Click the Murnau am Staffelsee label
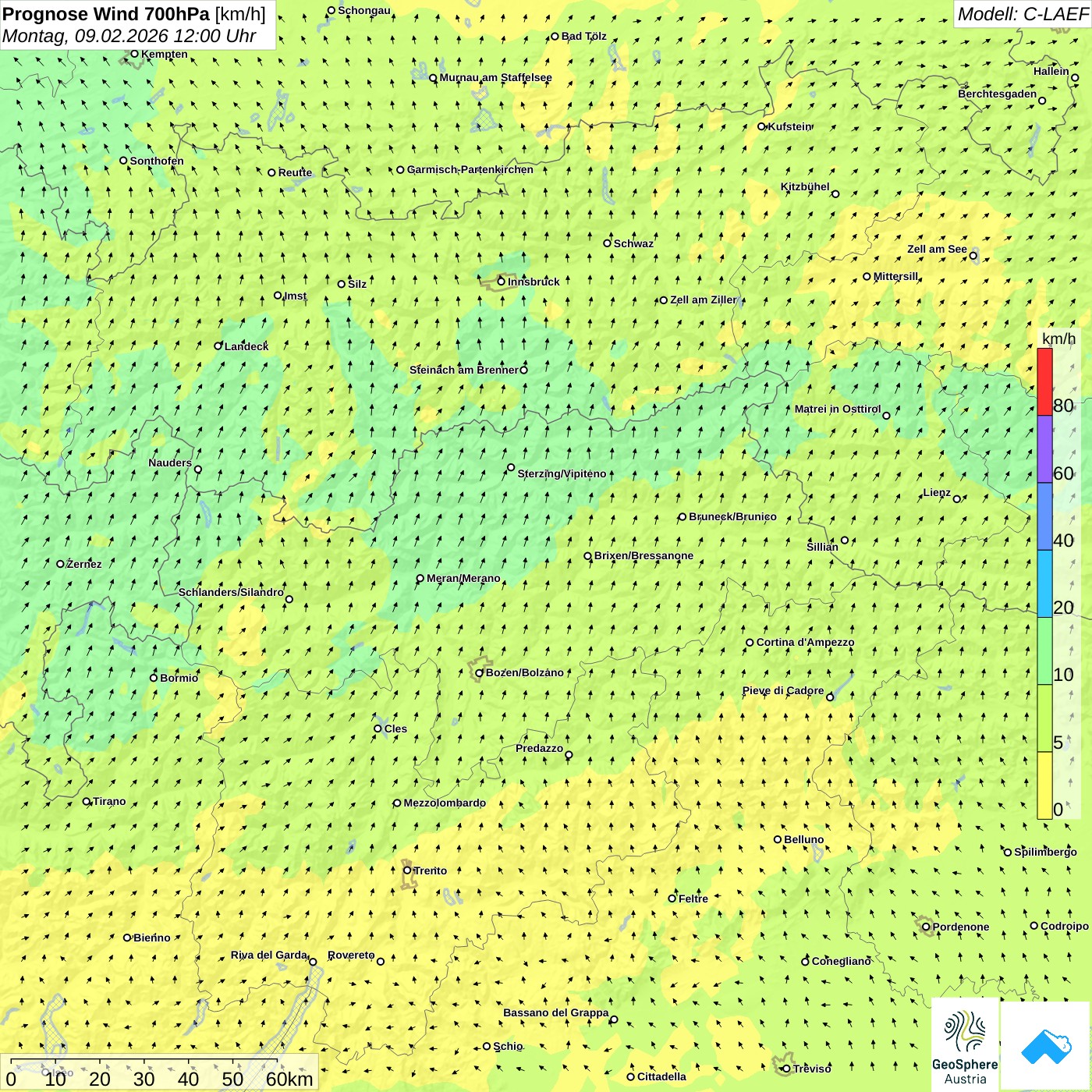This screenshot has height=1092, width=1092. click(x=495, y=78)
